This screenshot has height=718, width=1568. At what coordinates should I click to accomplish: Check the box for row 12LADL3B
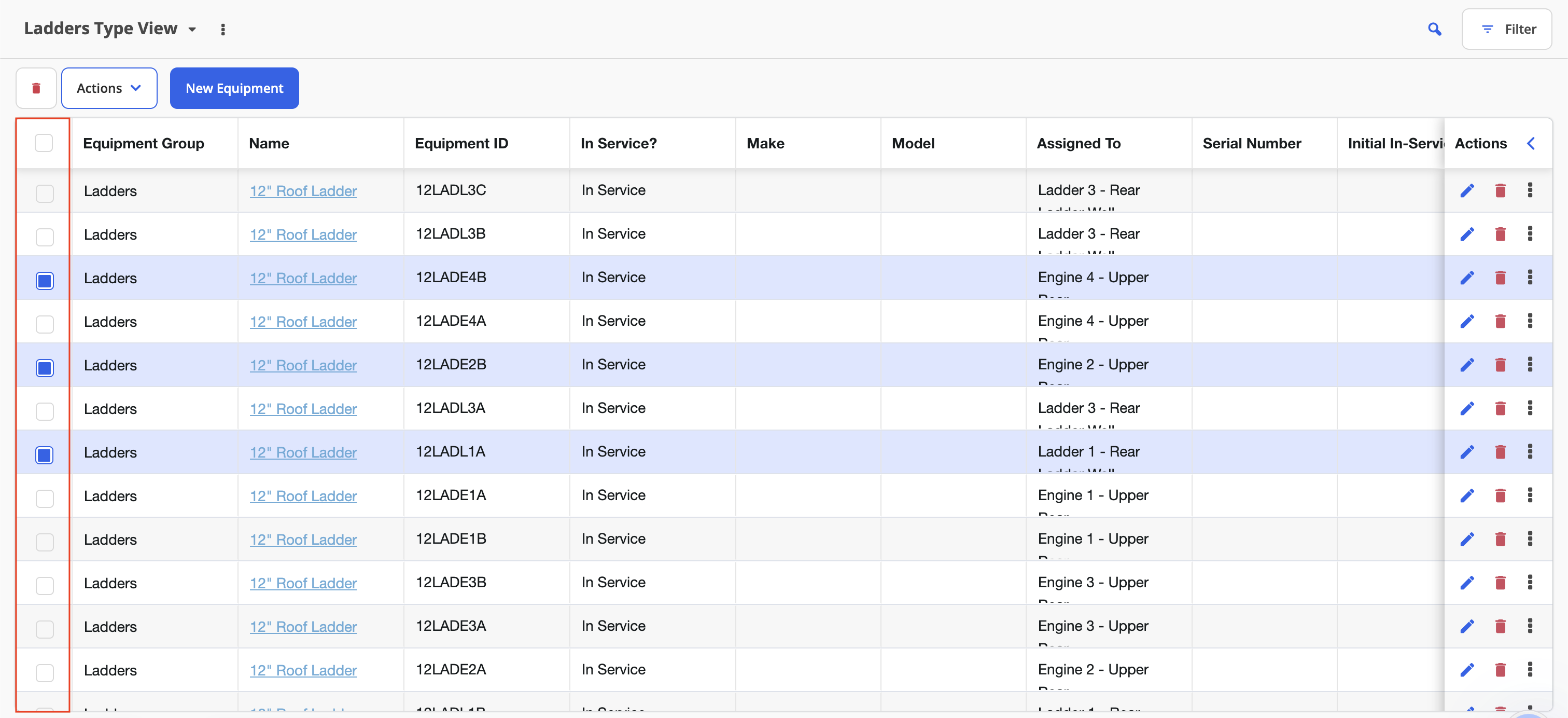tap(45, 237)
